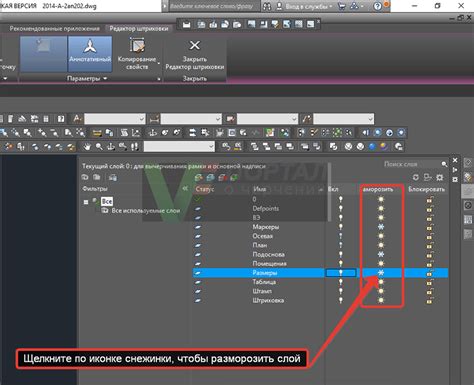
Task: Click the Блокировать column header
Action: pos(426,189)
